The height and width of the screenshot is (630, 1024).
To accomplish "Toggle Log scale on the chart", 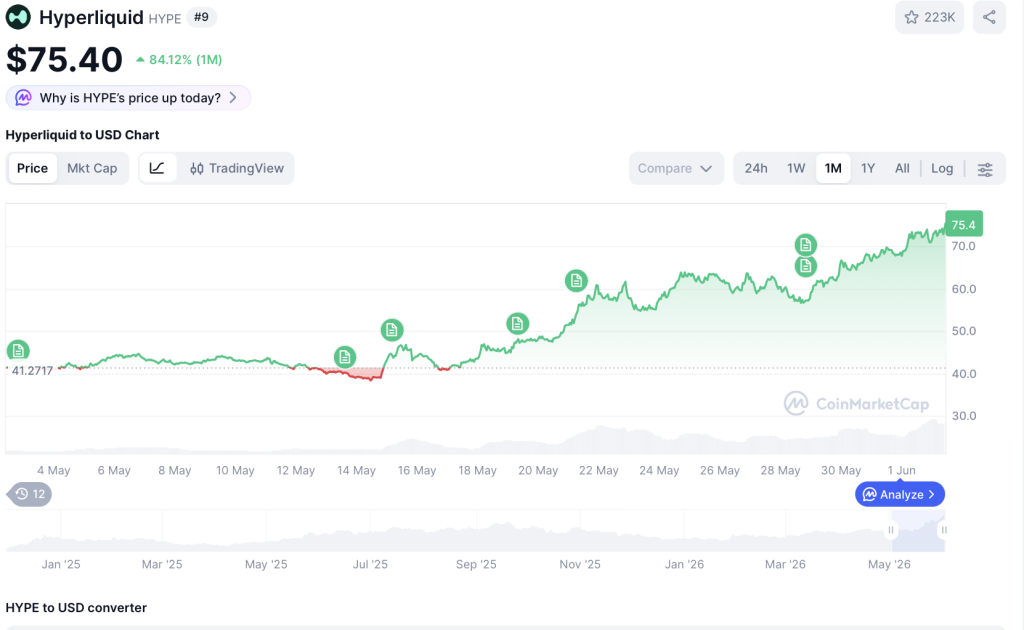I will point(942,168).
